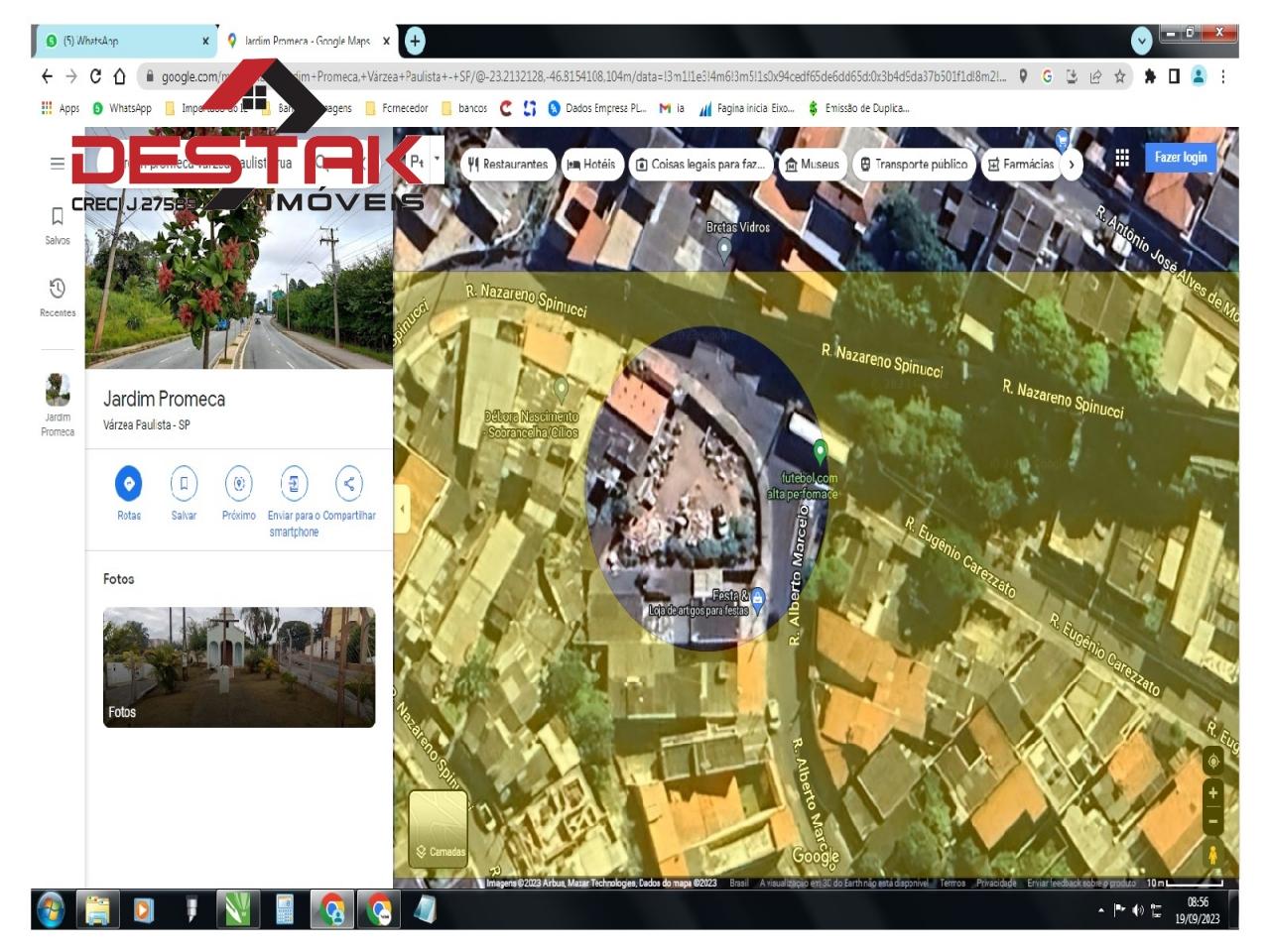Click Enviar para o smartphone icon

click(294, 484)
